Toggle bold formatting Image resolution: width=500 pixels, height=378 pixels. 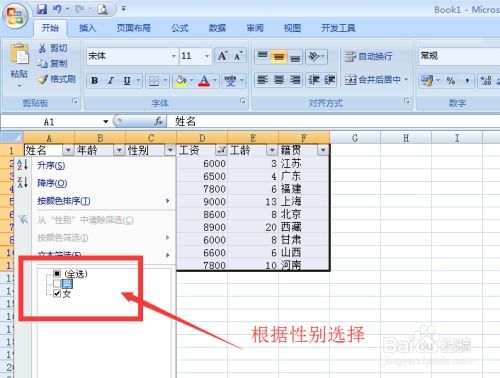95,81
